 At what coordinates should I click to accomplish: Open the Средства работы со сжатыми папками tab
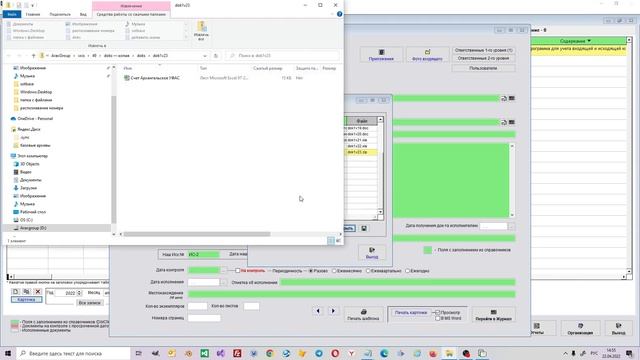131,14
